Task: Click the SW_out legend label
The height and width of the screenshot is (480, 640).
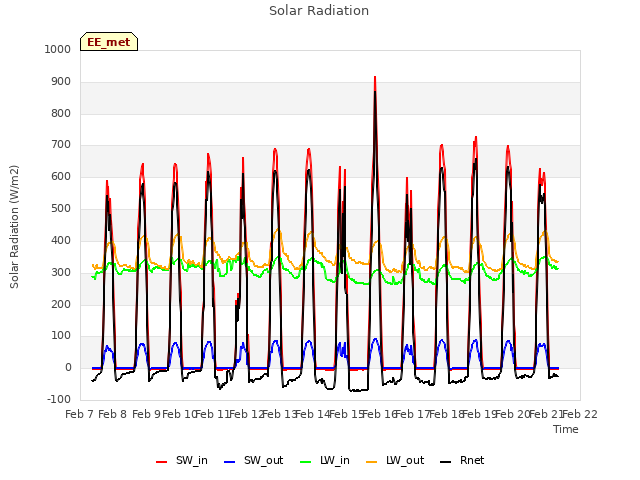Action: click(263, 461)
